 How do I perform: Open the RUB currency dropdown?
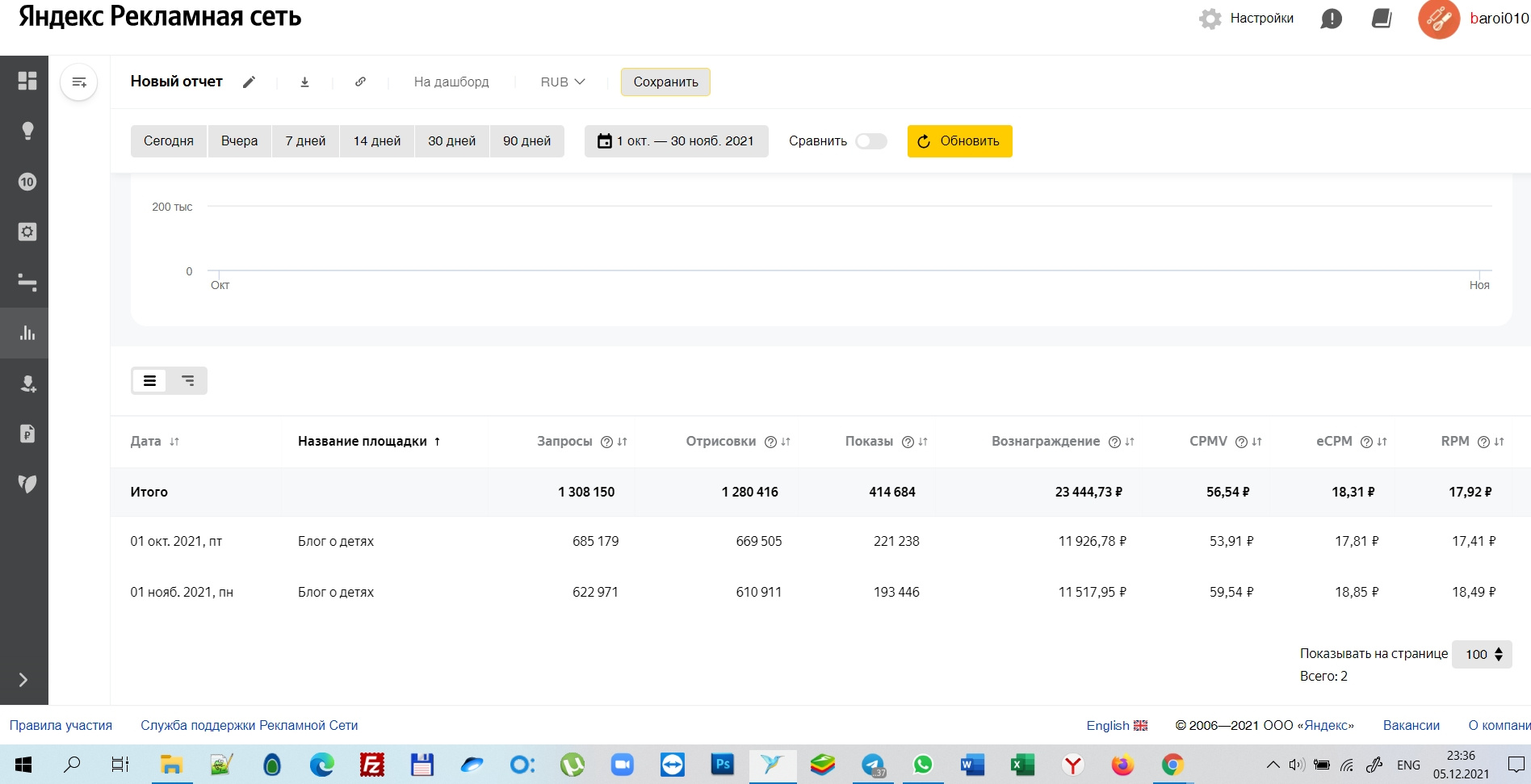562,82
